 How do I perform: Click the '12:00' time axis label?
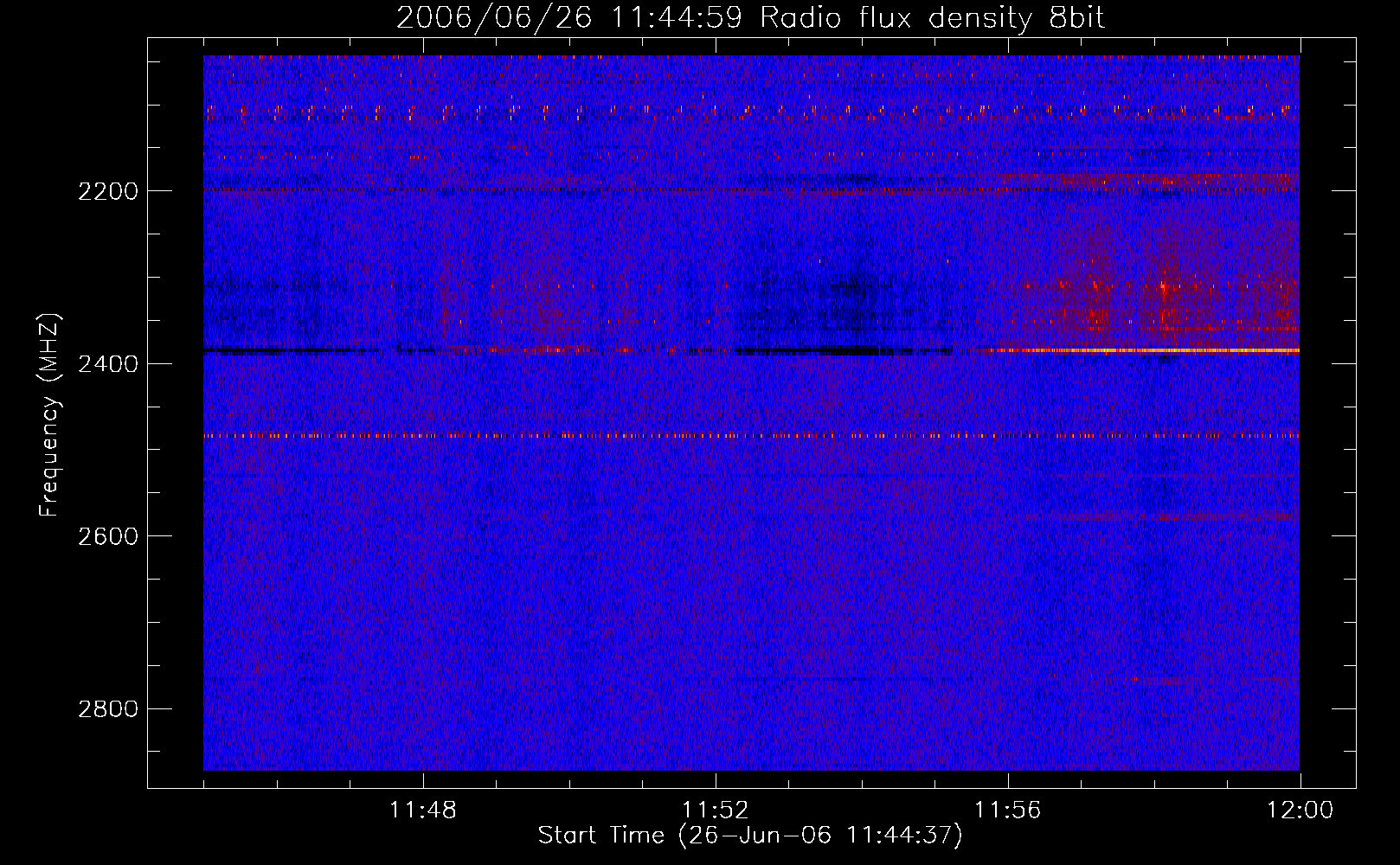coord(1300,811)
